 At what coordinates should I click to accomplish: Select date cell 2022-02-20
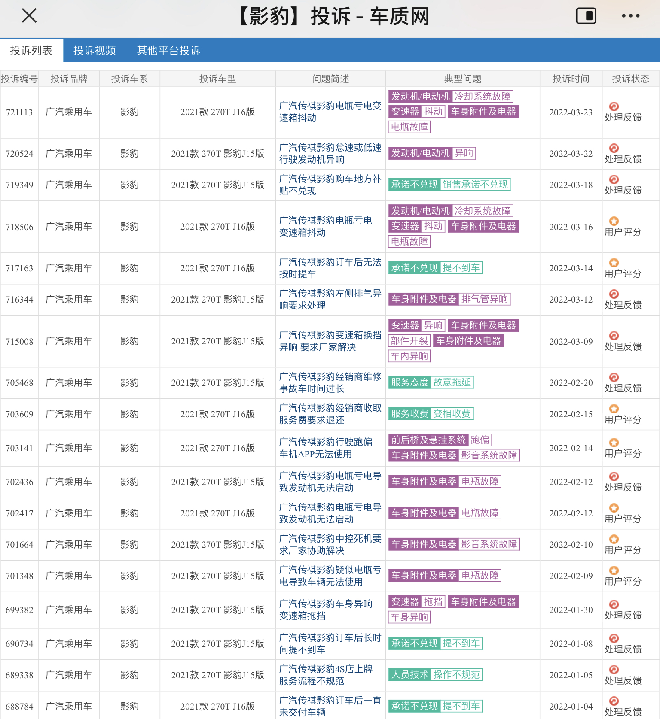point(571,383)
